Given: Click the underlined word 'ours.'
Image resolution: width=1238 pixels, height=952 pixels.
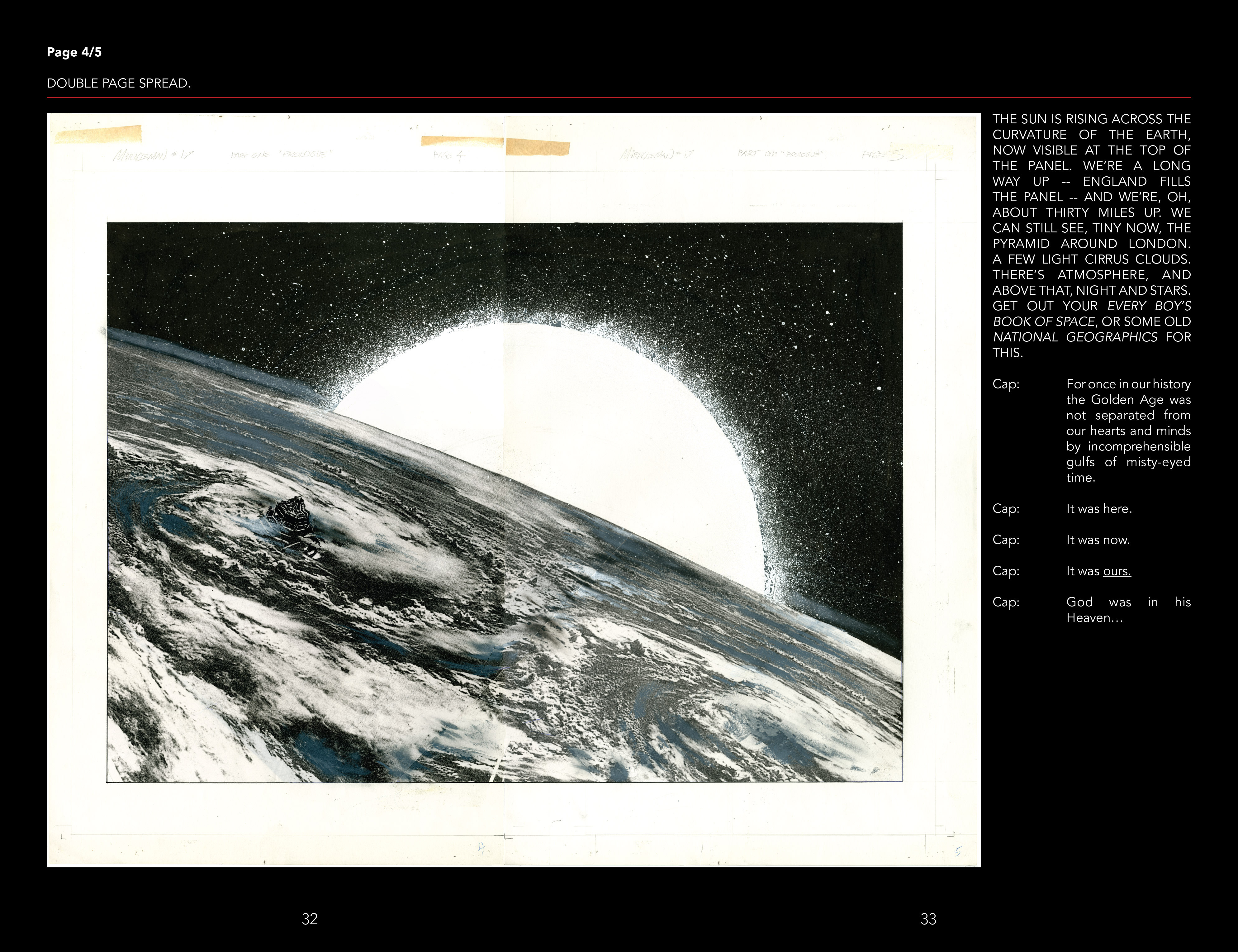Looking at the screenshot, I should coord(1117,571).
